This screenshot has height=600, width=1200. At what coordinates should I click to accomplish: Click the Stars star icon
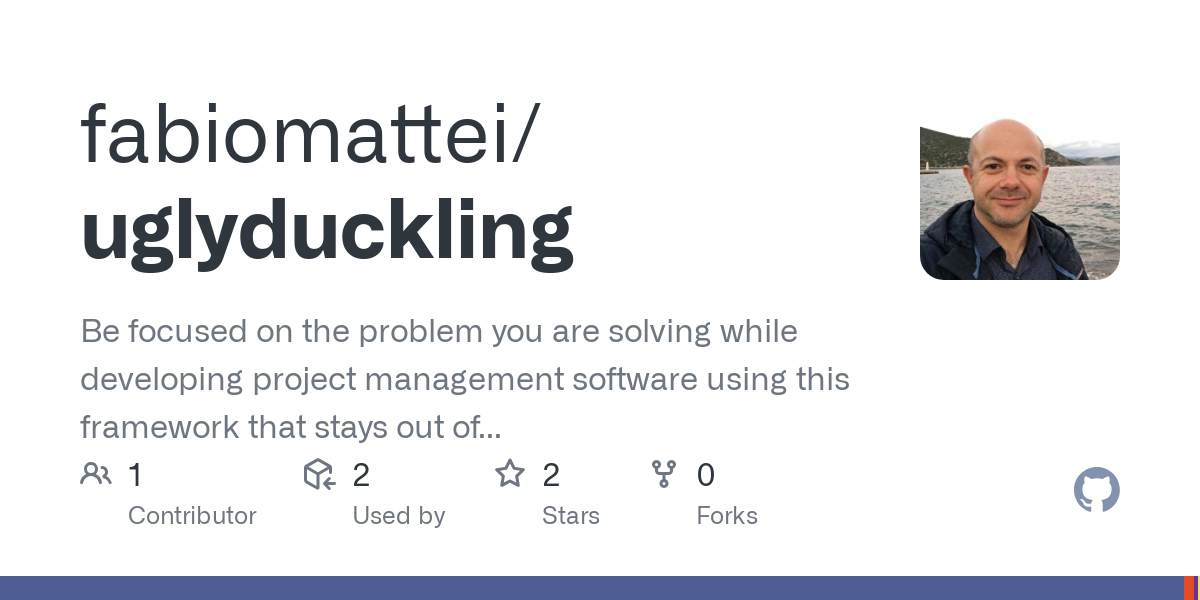pos(510,474)
